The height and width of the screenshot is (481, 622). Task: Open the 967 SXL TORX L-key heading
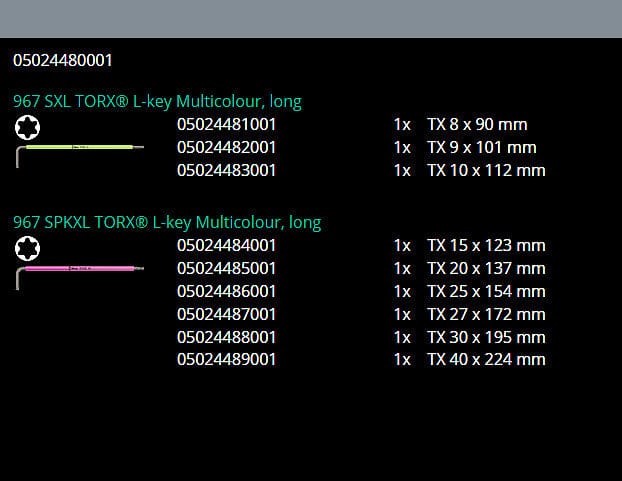click(x=157, y=101)
